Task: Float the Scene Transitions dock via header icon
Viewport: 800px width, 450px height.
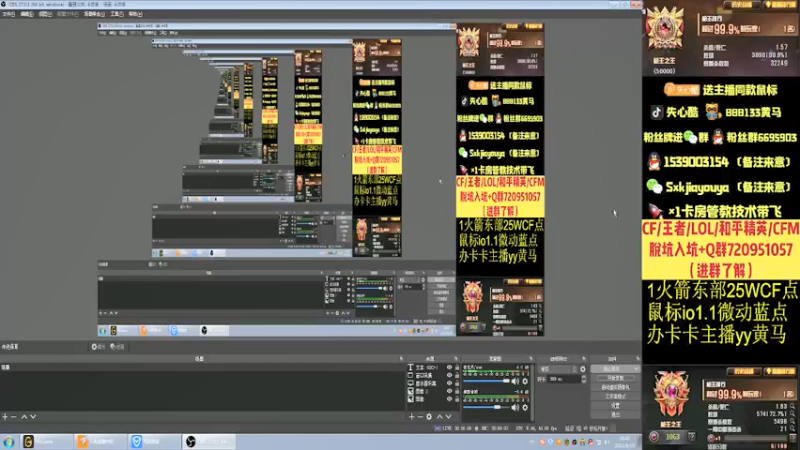Action: pos(584,358)
